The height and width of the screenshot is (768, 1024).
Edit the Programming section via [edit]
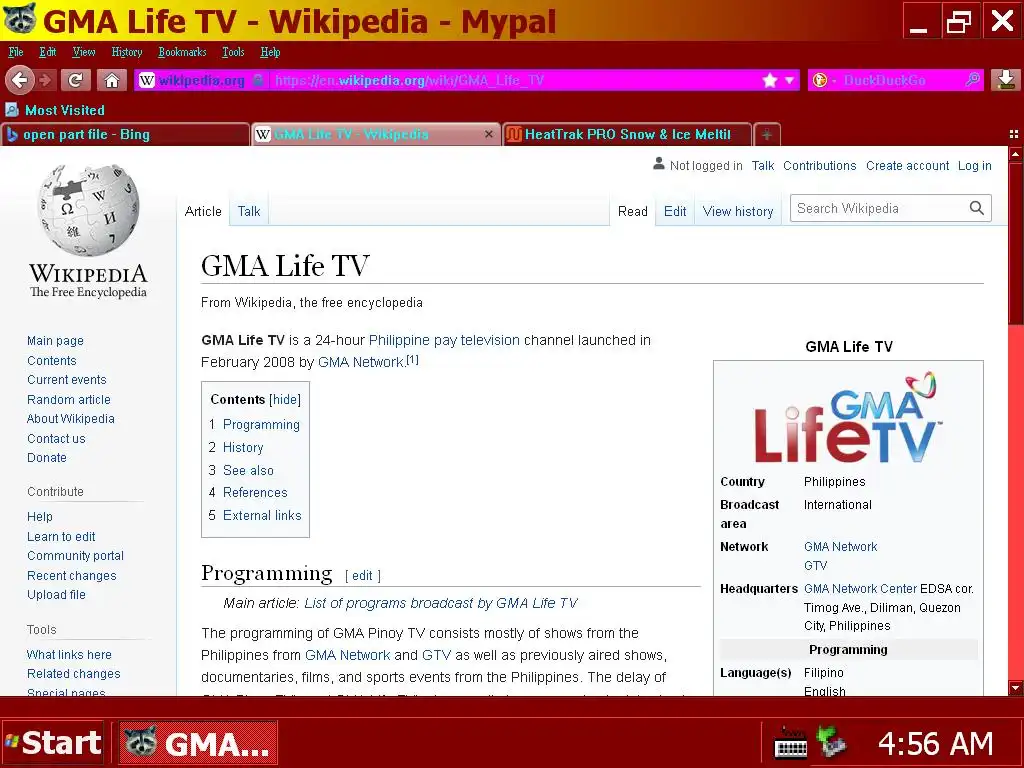362,575
